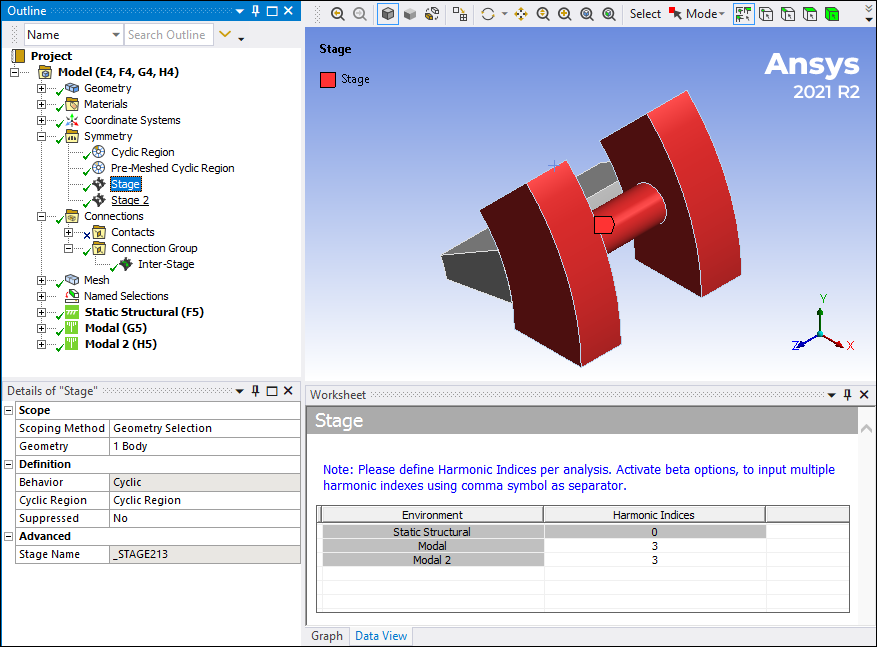Image resolution: width=877 pixels, height=647 pixels.
Task: Switch to the Graph tab
Action: tap(326, 636)
